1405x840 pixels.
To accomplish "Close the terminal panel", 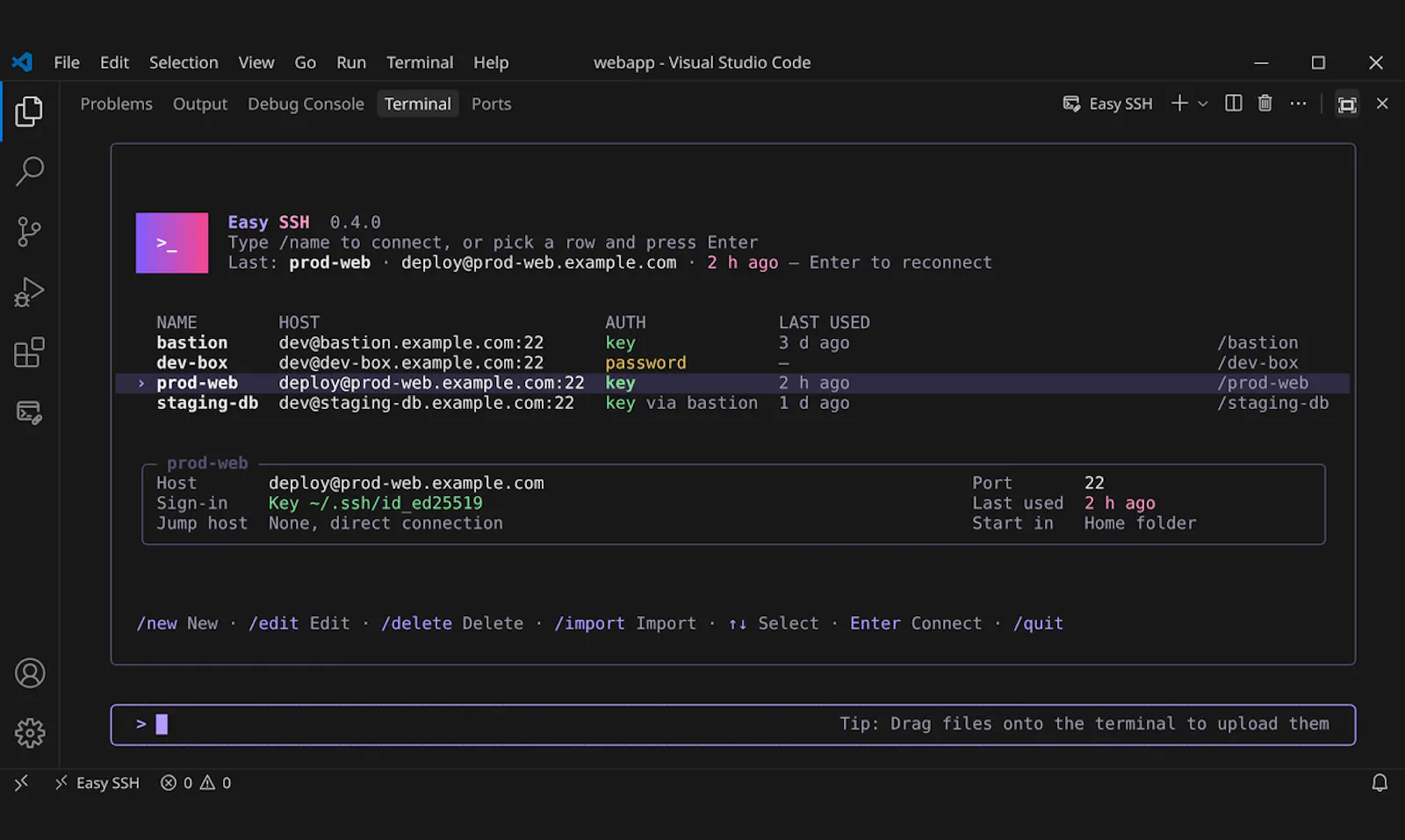I will tap(1382, 104).
